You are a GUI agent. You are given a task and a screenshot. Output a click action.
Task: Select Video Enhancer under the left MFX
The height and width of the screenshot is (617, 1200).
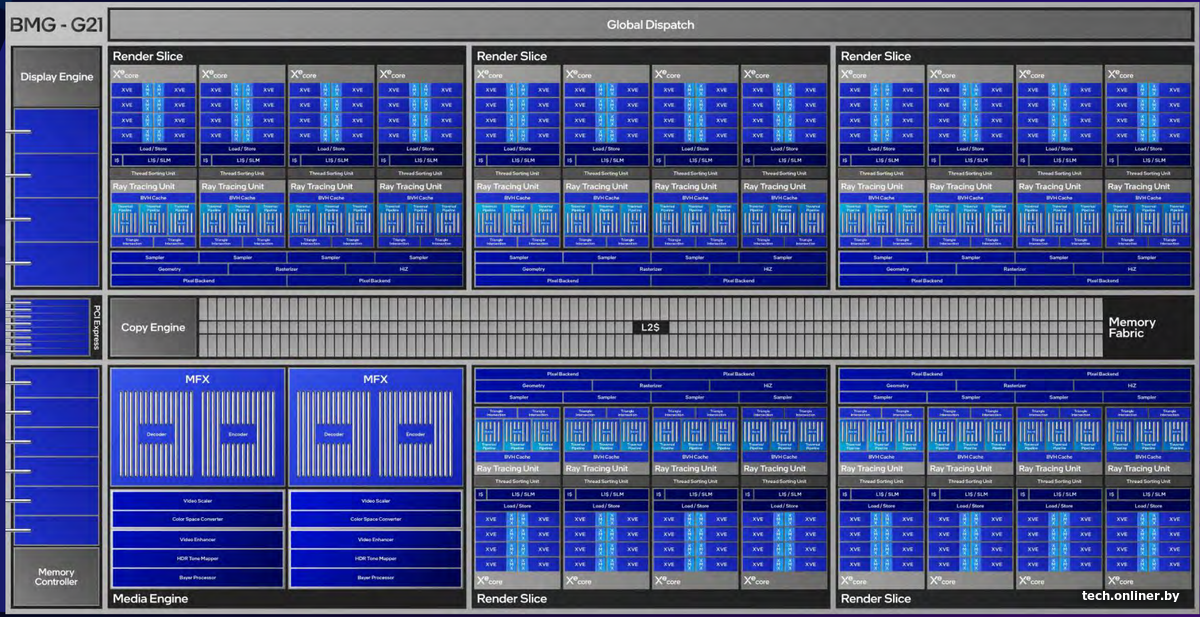(x=198, y=539)
